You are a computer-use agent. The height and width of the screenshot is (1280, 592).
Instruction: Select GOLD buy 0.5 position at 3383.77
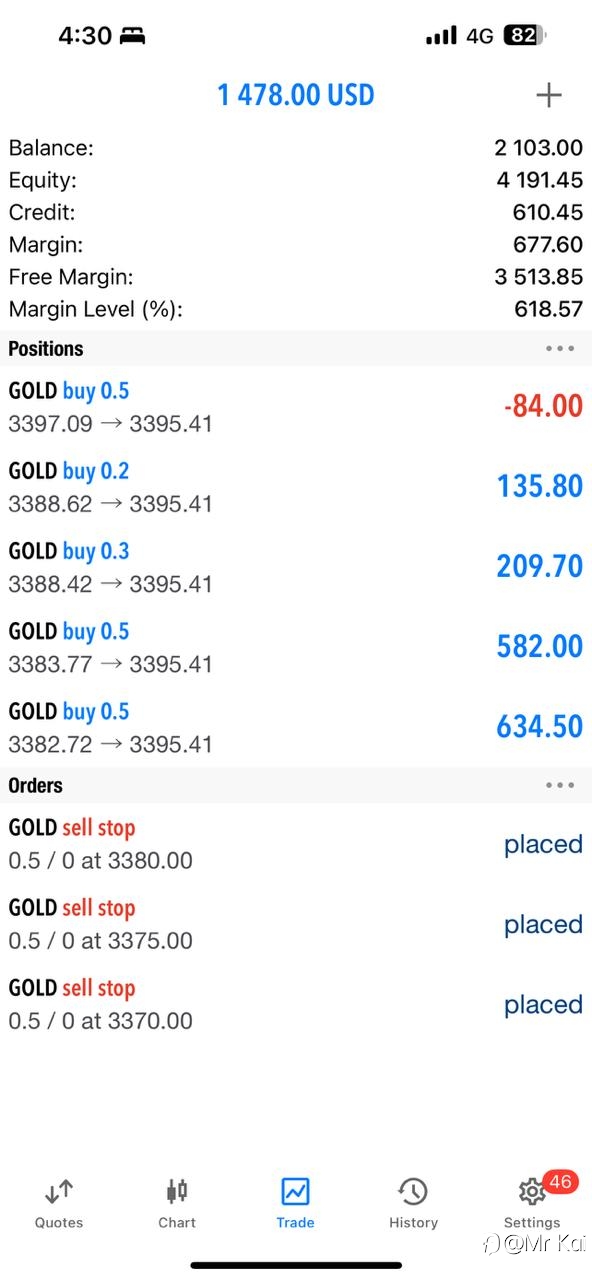coord(296,646)
